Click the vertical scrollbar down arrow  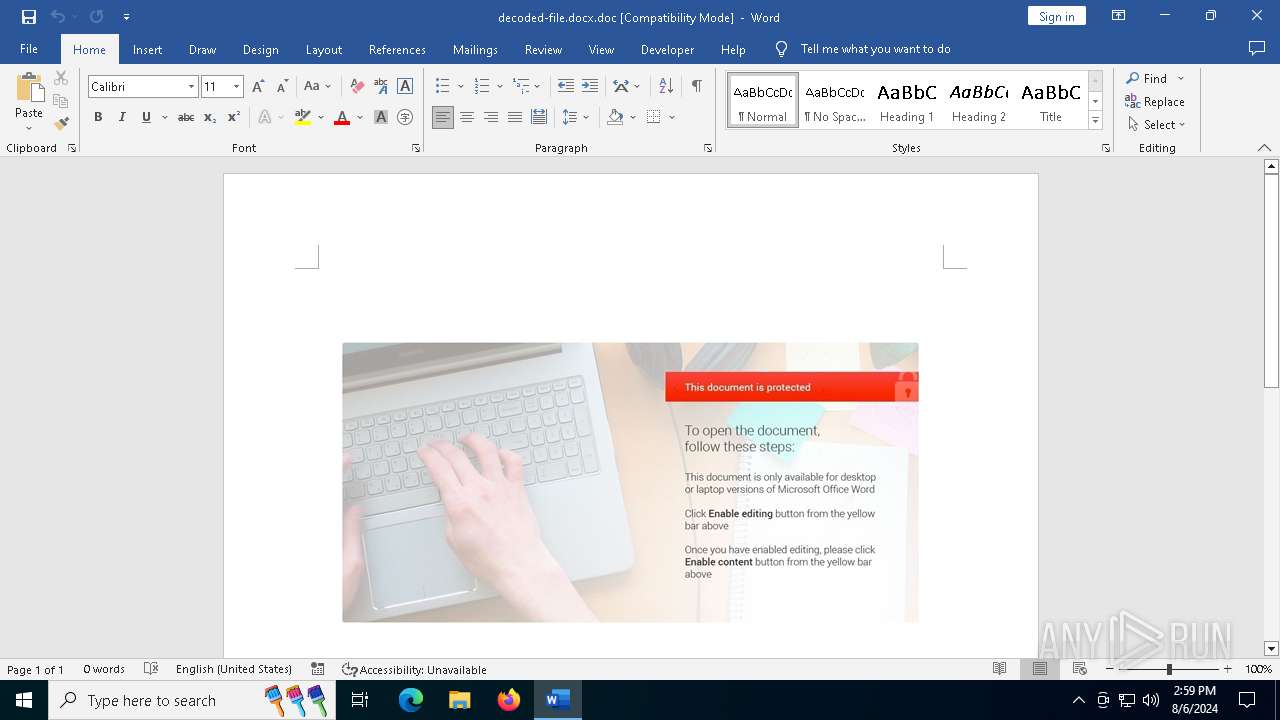click(x=1271, y=649)
